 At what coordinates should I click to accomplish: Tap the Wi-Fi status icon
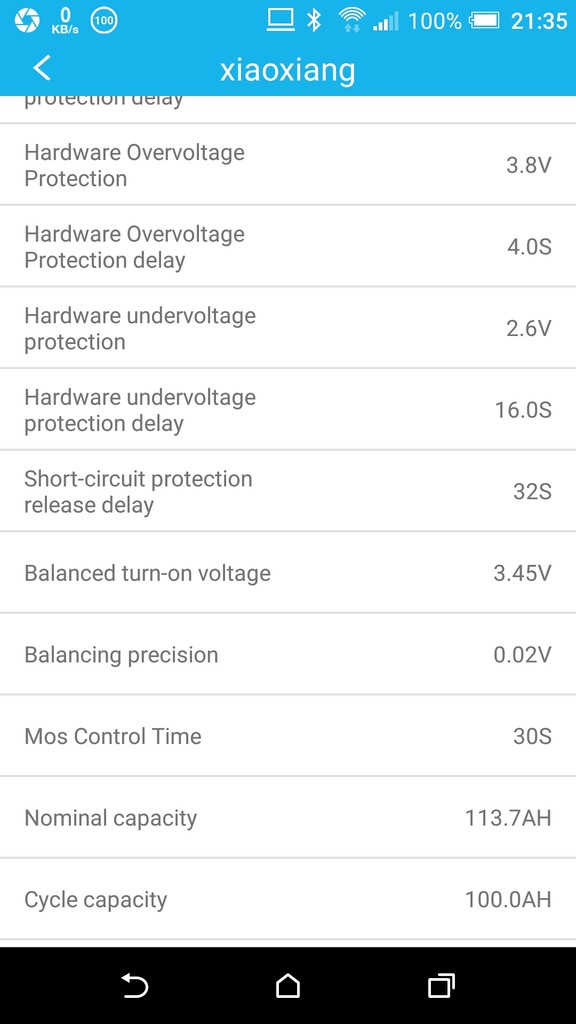pos(352,20)
